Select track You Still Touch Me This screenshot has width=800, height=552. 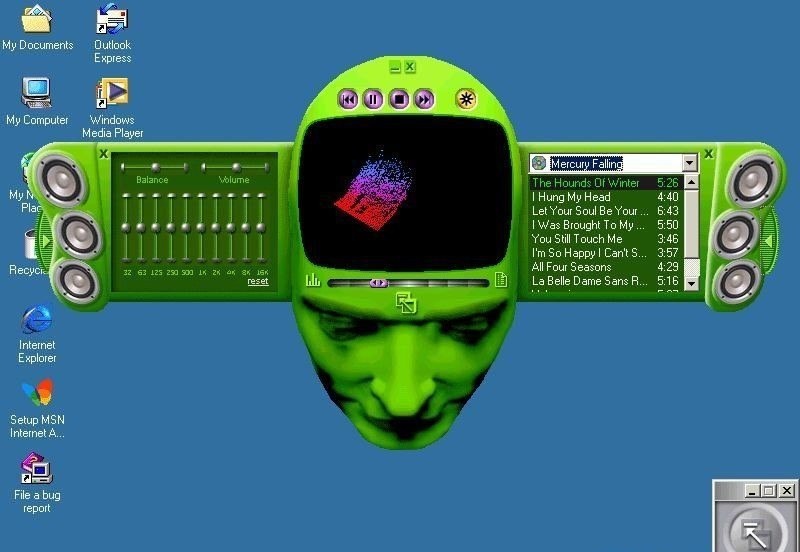[606, 239]
